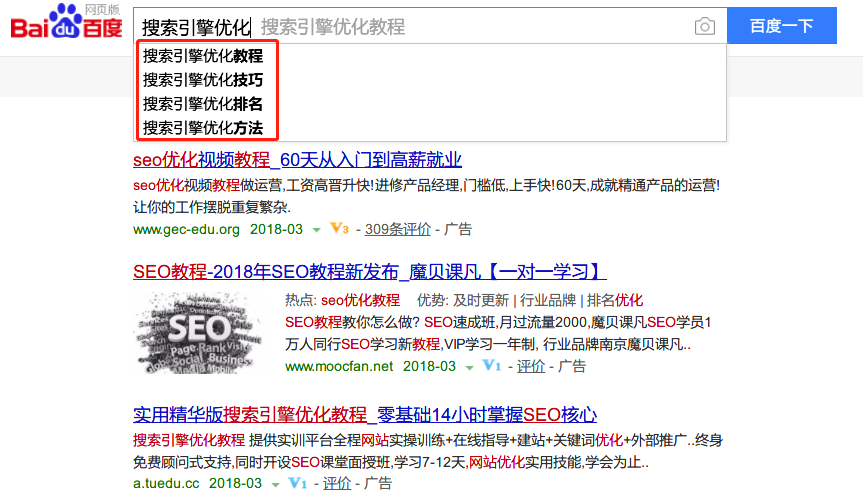The height and width of the screenshot is (495, 863).
Task: Click V1 badge on a.tuedu.cc result
Action: (298, 482)
